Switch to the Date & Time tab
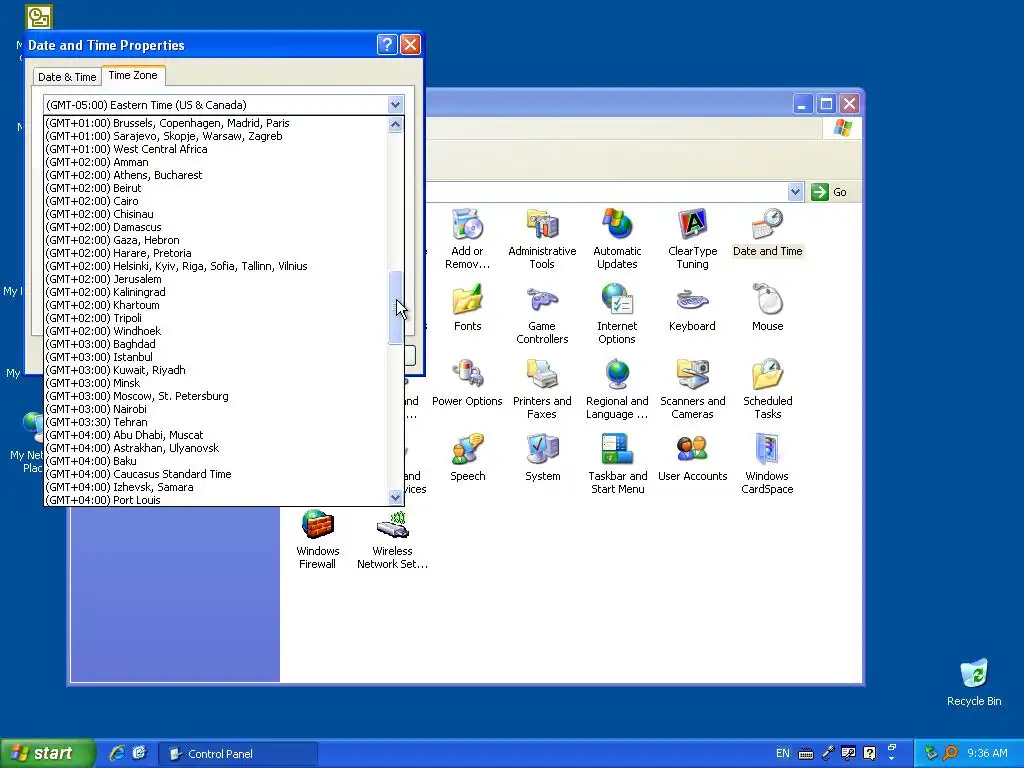Viewport: 1024px width, 768px height. (67, 77)
